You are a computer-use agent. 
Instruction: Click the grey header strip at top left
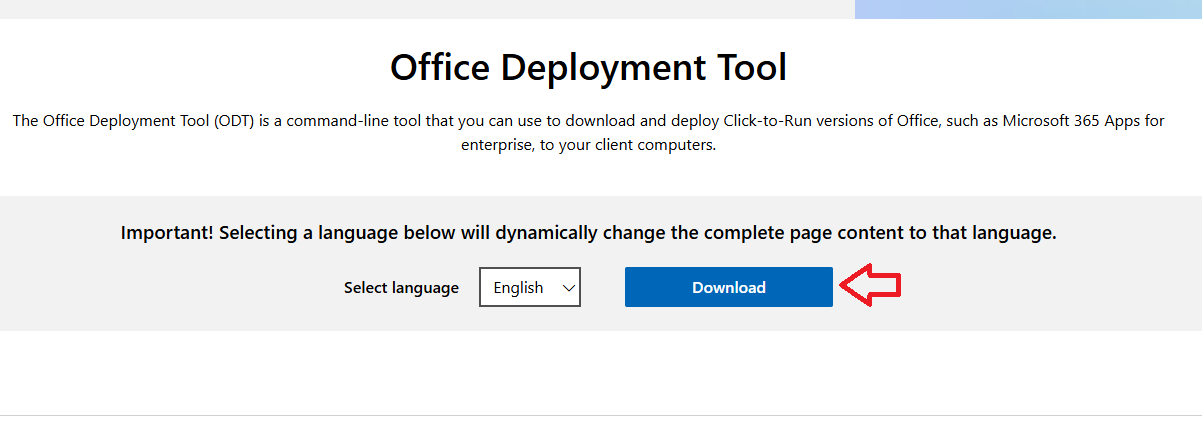(x=400, y=9)
